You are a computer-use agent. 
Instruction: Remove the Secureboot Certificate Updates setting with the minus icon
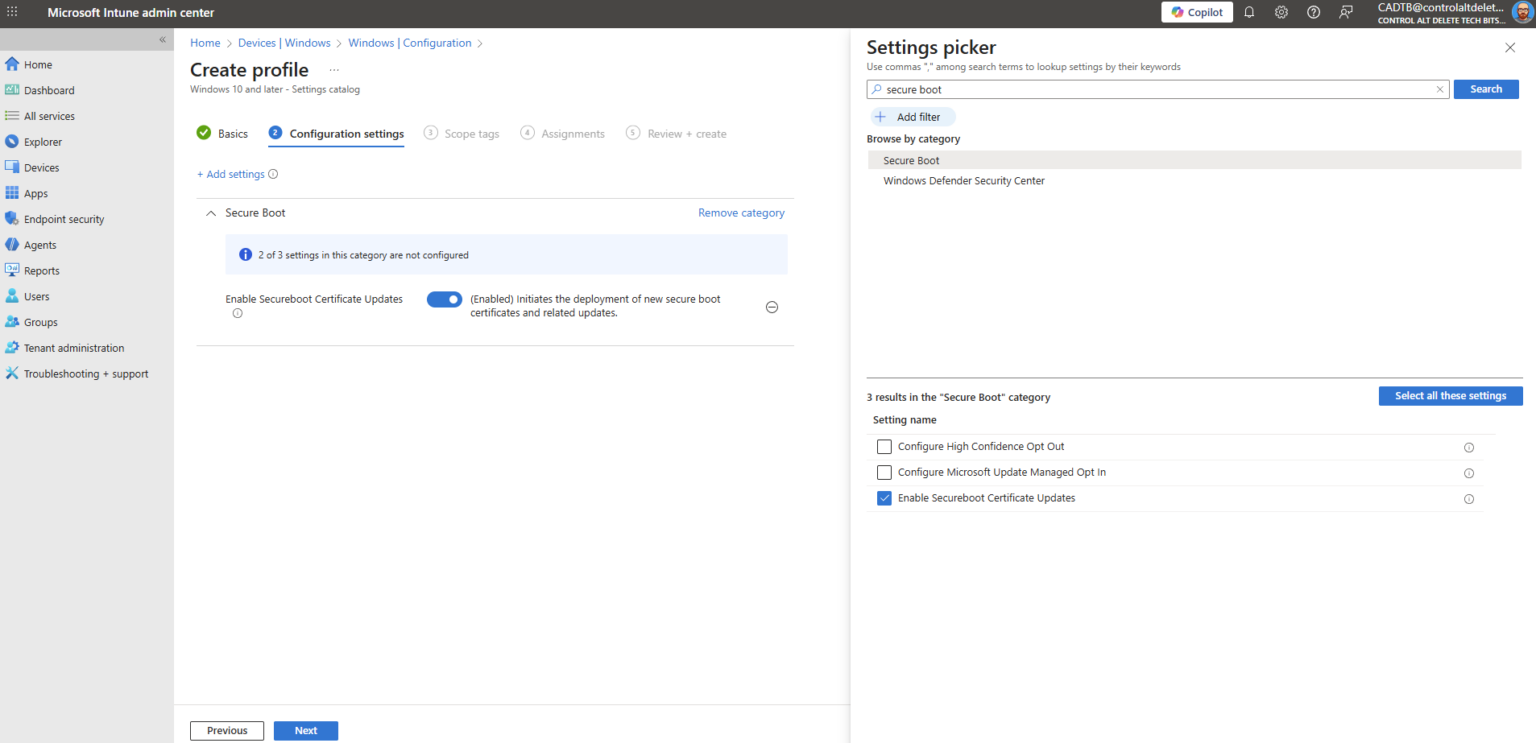pyautogui.click(x=772, y=307)
